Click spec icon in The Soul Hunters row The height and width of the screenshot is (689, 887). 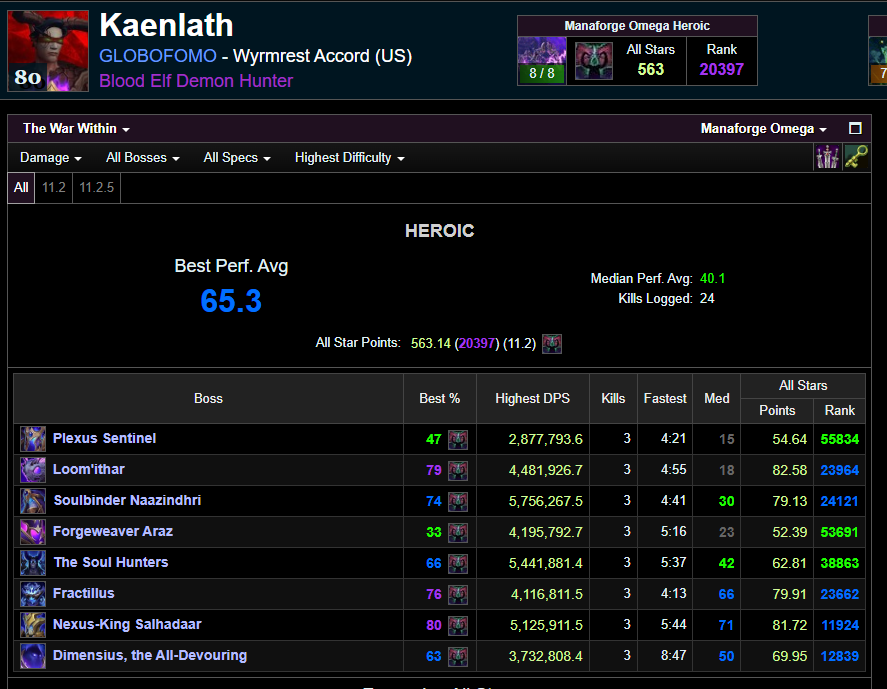pyautogui.click(x=458, y=563)
